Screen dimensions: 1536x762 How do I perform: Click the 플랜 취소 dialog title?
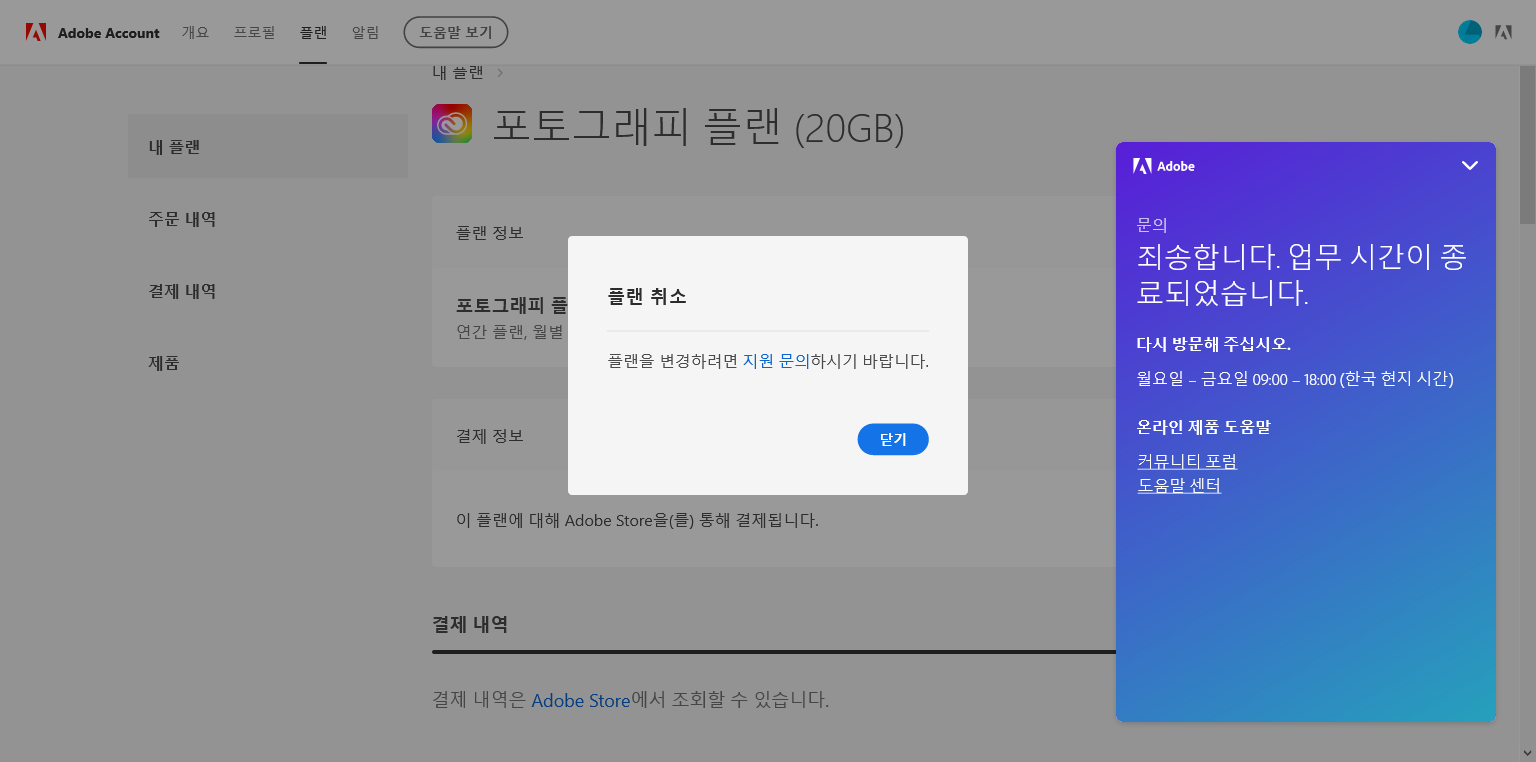tap(647, 296)
